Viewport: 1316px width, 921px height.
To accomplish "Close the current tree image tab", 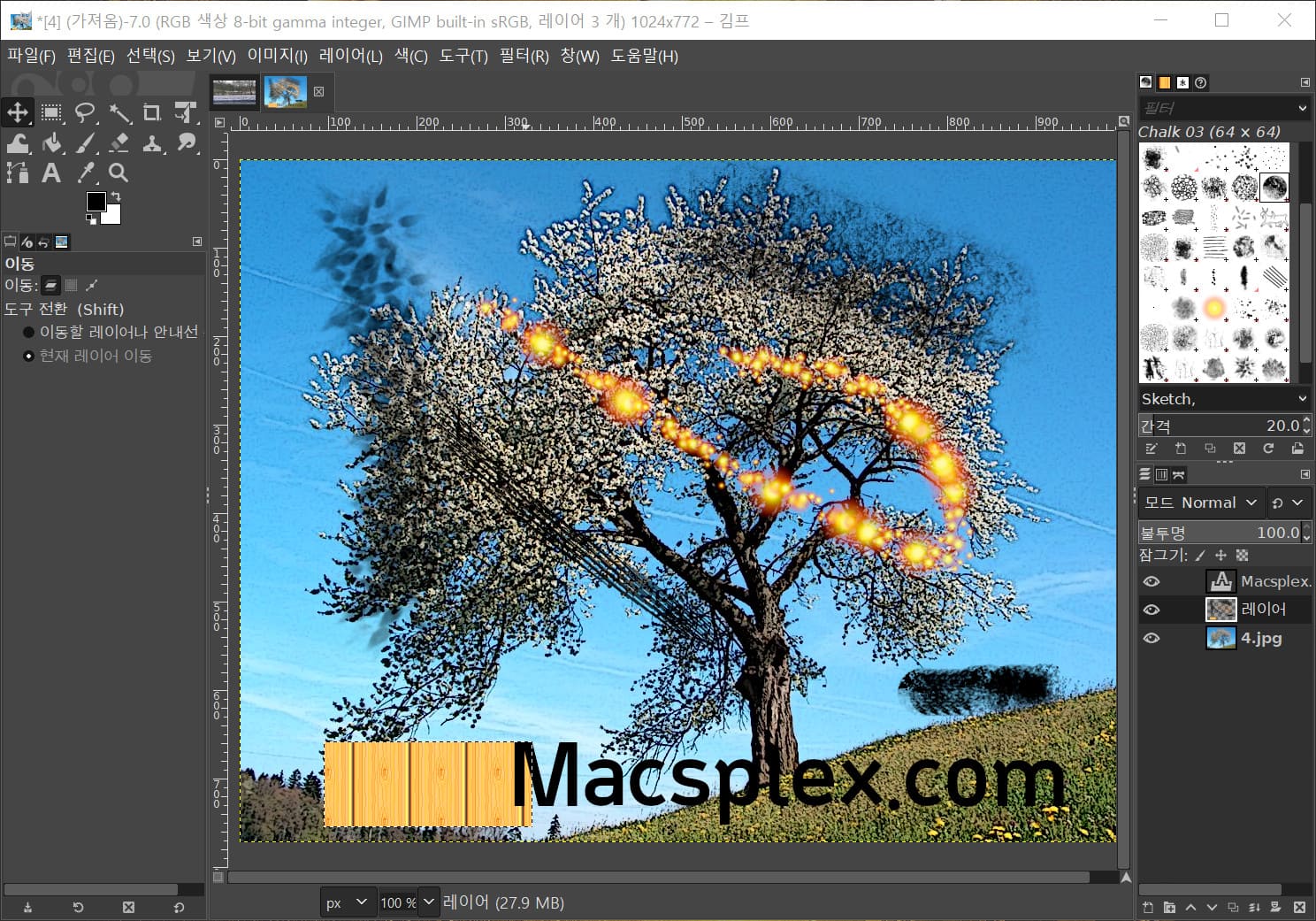I will coord(318,91).
